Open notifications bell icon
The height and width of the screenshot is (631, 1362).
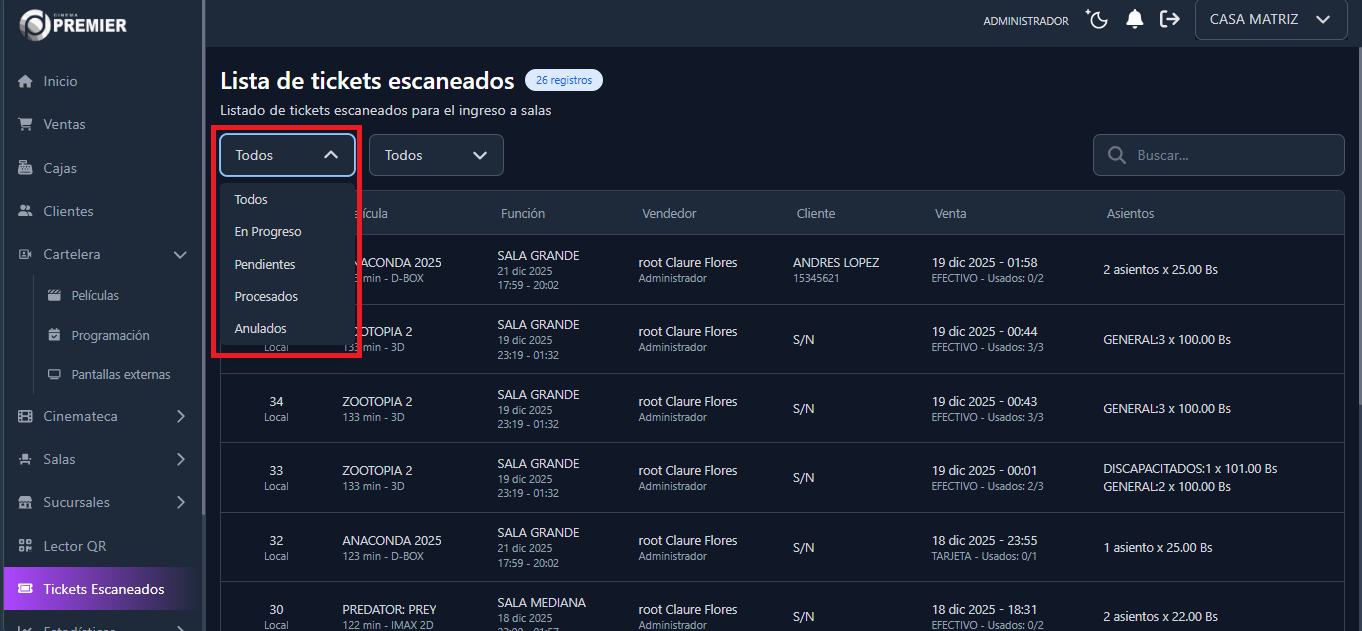coord(1134,20)
